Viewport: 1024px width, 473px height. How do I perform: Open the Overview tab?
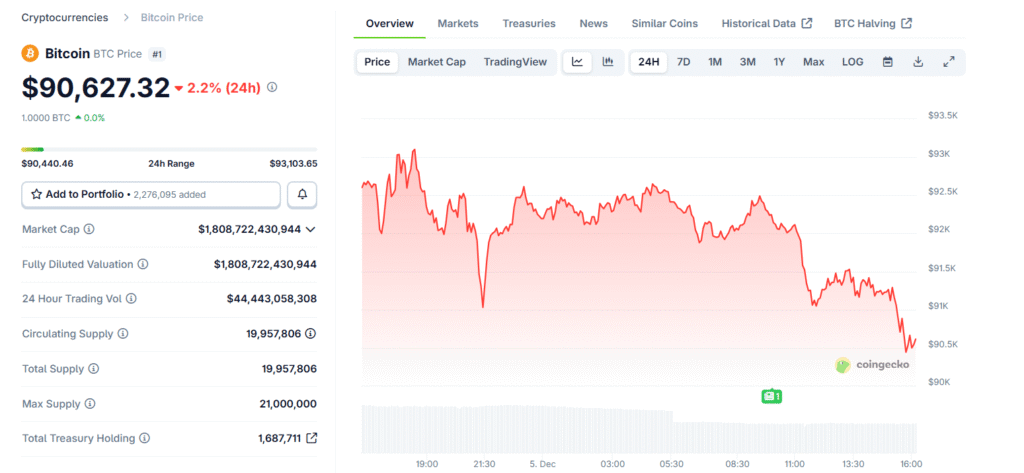[390, 24]
